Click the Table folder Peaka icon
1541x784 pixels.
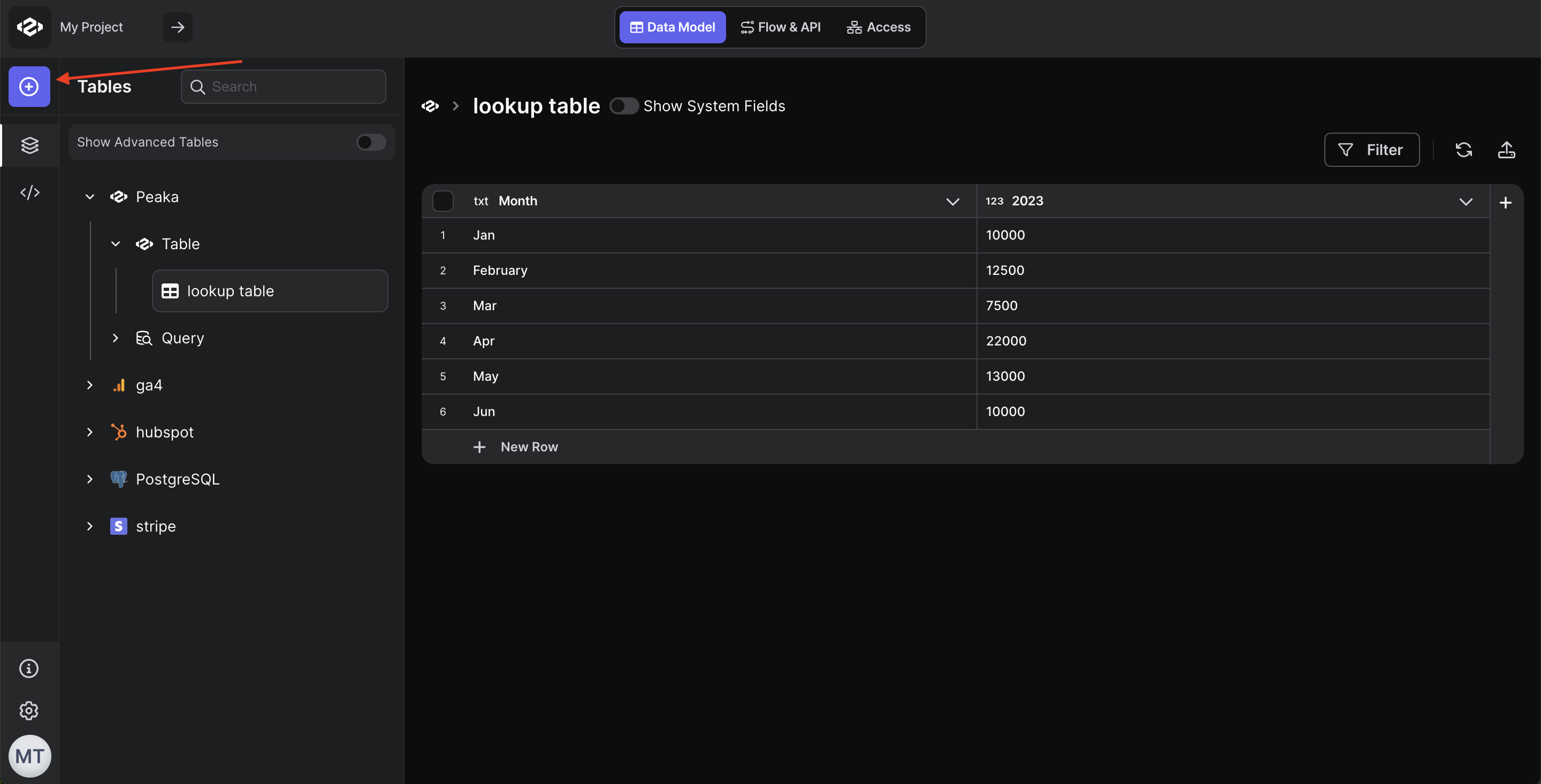pos(144,244)
